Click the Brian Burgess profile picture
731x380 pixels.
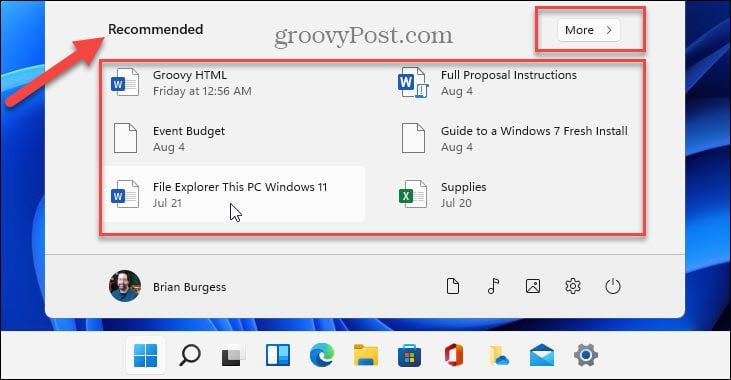point(125,286)
